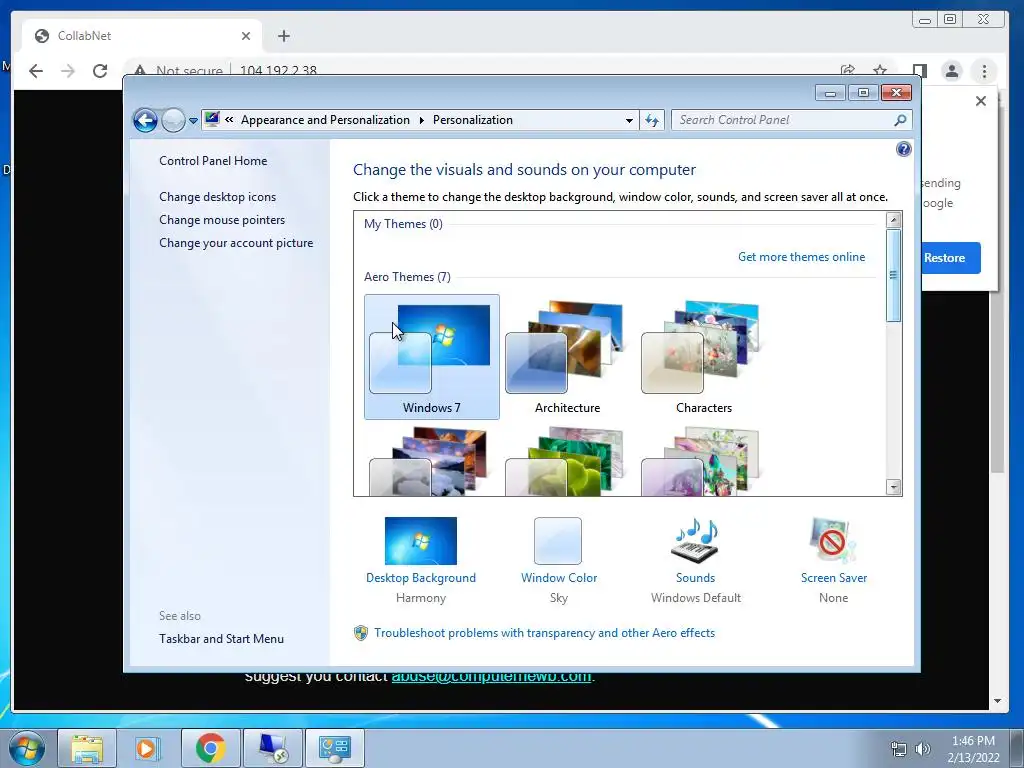Open Desktop Background settings icon
The width and height of the screenshot is (1024, 768).
point(421,541)
